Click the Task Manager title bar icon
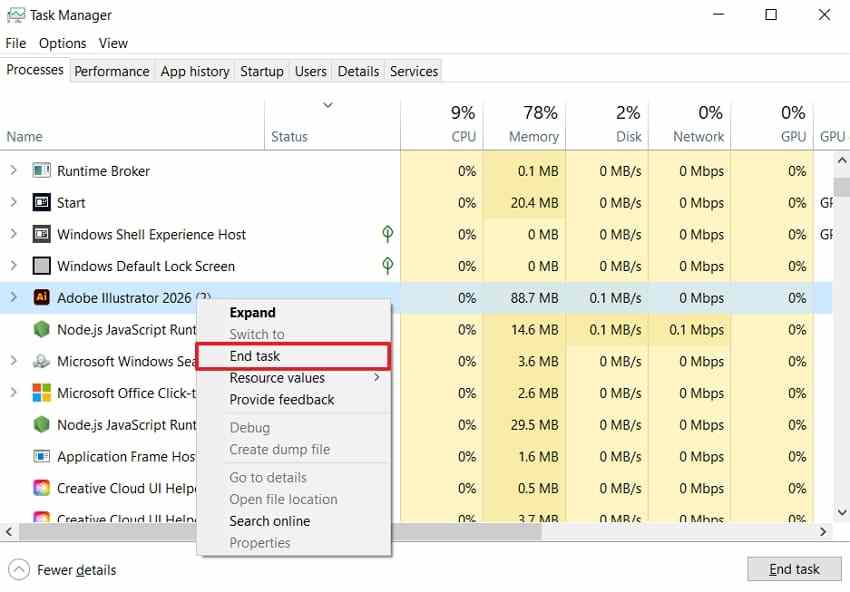The height and width of the screenshot is (592, 850). pos(15,15)
